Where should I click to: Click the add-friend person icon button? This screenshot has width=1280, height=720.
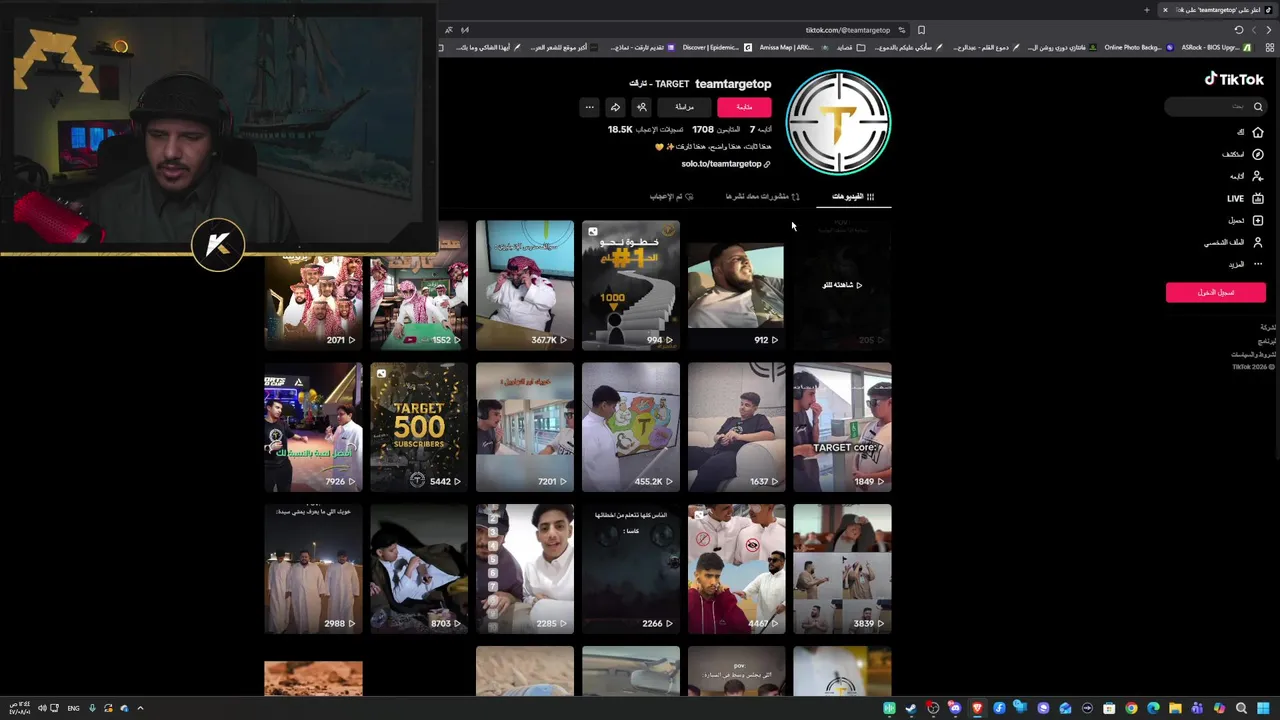click(x=641, y=107)
